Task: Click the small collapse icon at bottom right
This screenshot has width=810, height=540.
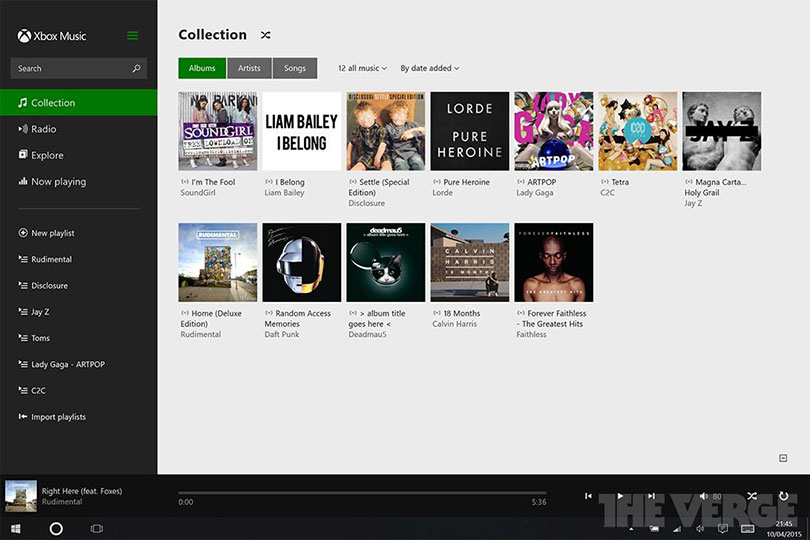Action: click(783, 458)
